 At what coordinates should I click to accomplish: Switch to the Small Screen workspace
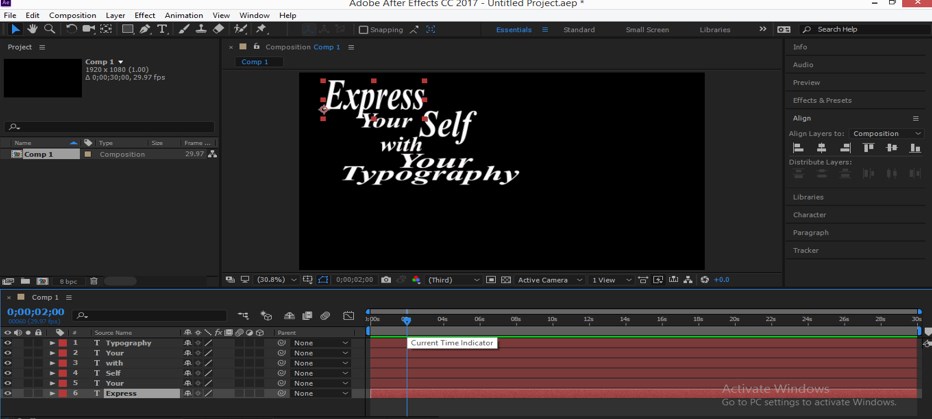pyautogui.click(x=647, y=30)
